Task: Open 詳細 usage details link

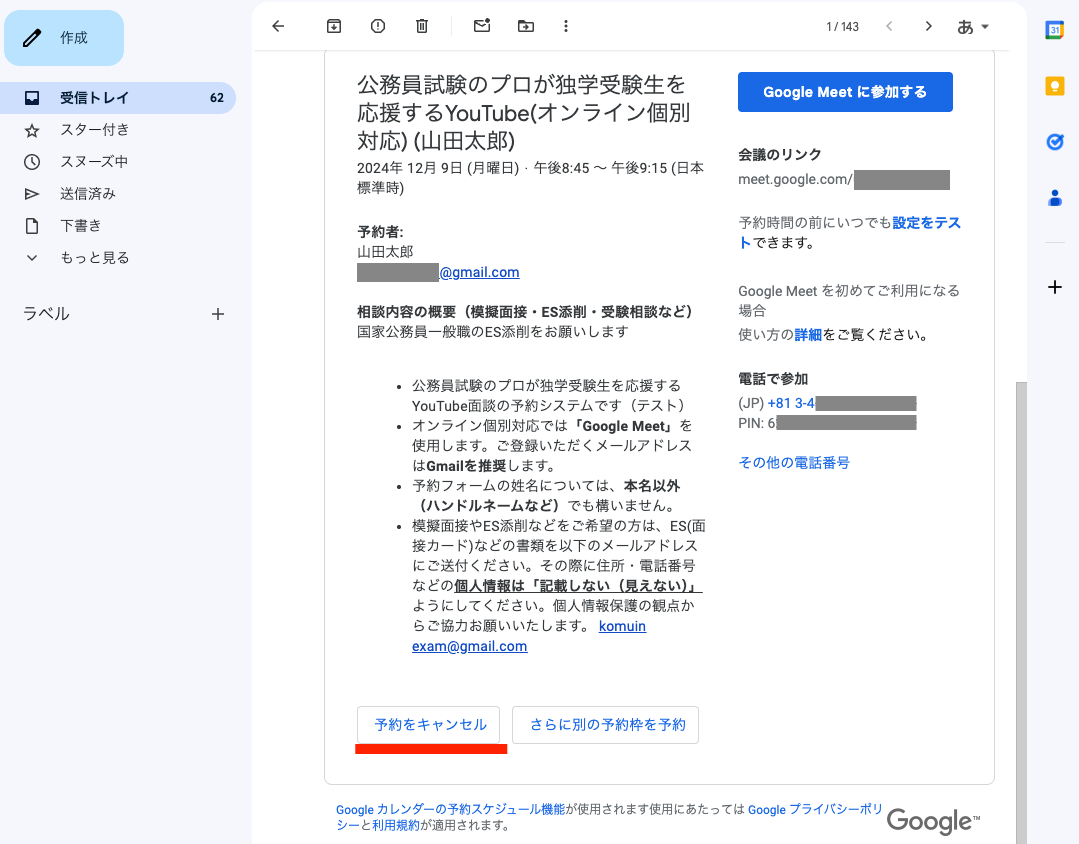Action: click(x=808, y=335)
